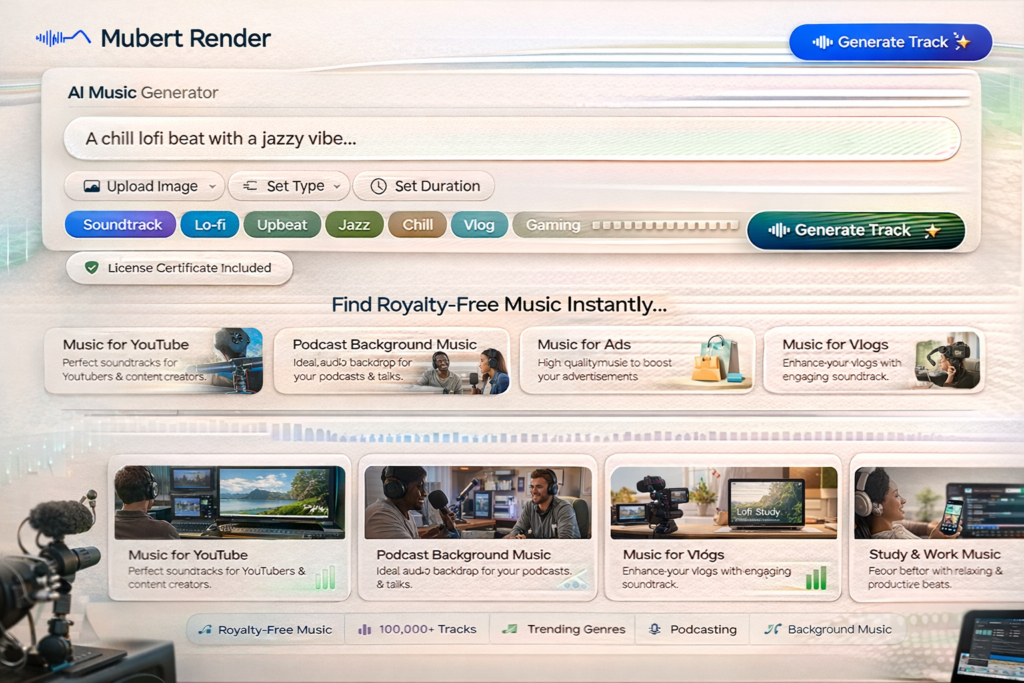Toggle the Chill genre tag

coord(417,224)
